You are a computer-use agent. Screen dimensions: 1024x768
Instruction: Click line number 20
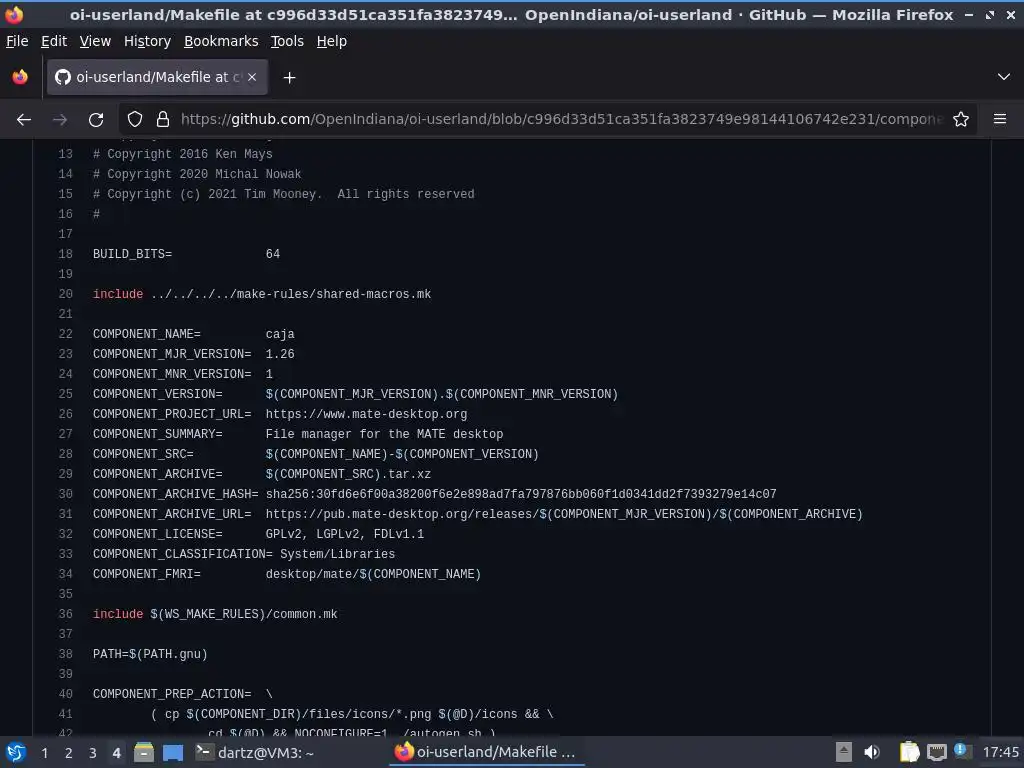pyautogui.click(x=65, y=294)
